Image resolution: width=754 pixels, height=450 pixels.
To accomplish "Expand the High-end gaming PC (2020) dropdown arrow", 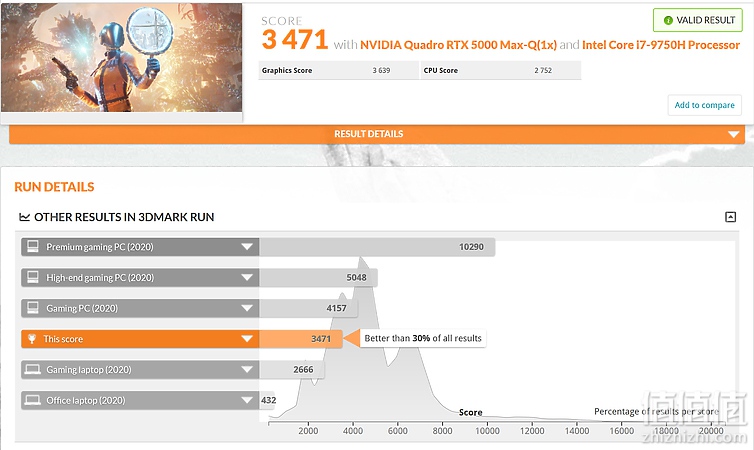I will (247, 277).
